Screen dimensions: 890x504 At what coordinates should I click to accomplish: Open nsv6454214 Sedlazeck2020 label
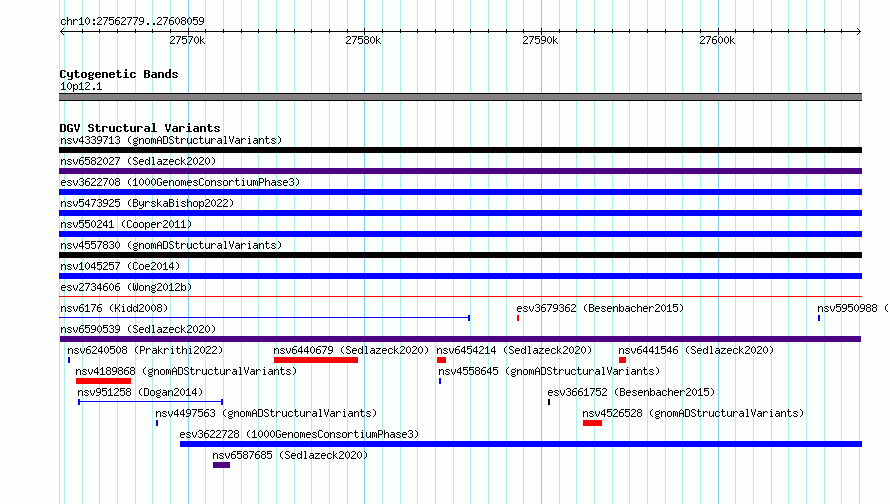click(514, 350)
